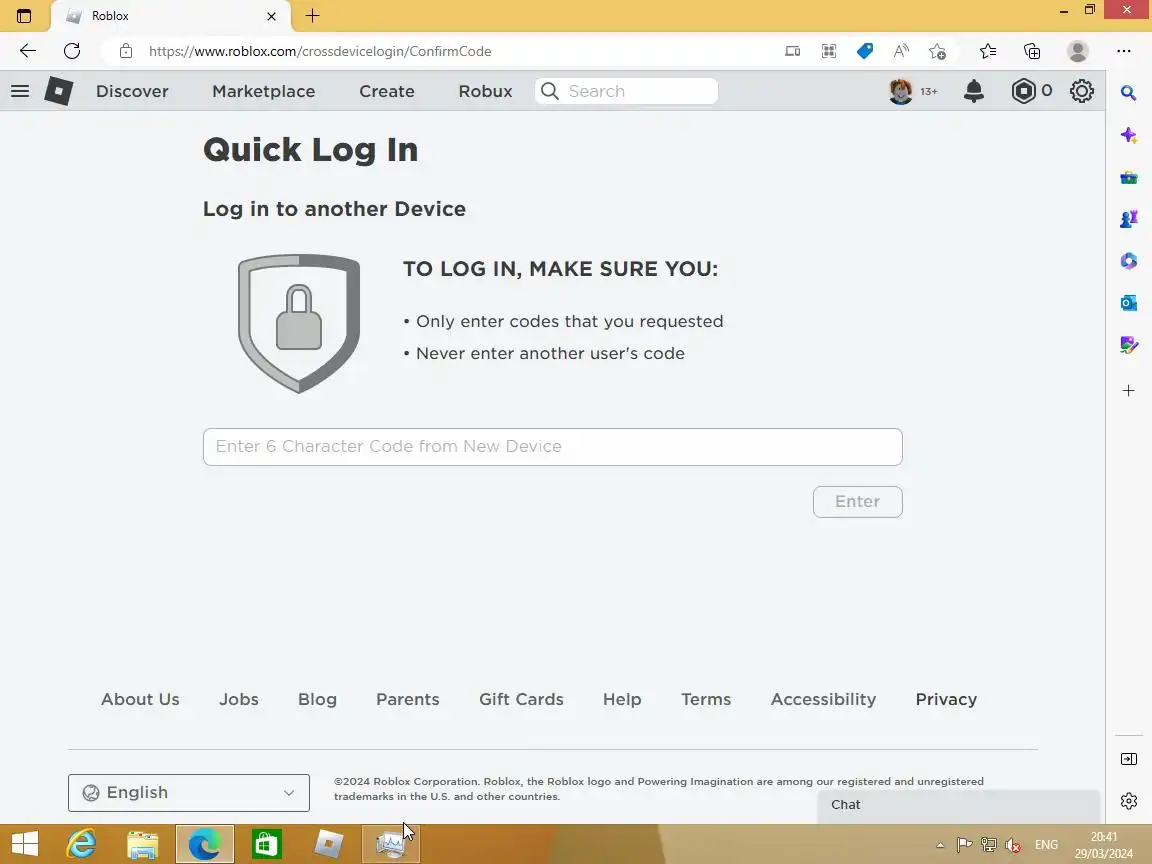Open Edge sidebar search icon
The width and height of the screenshot is (1152, 864).
click(x=1128, y=93)
